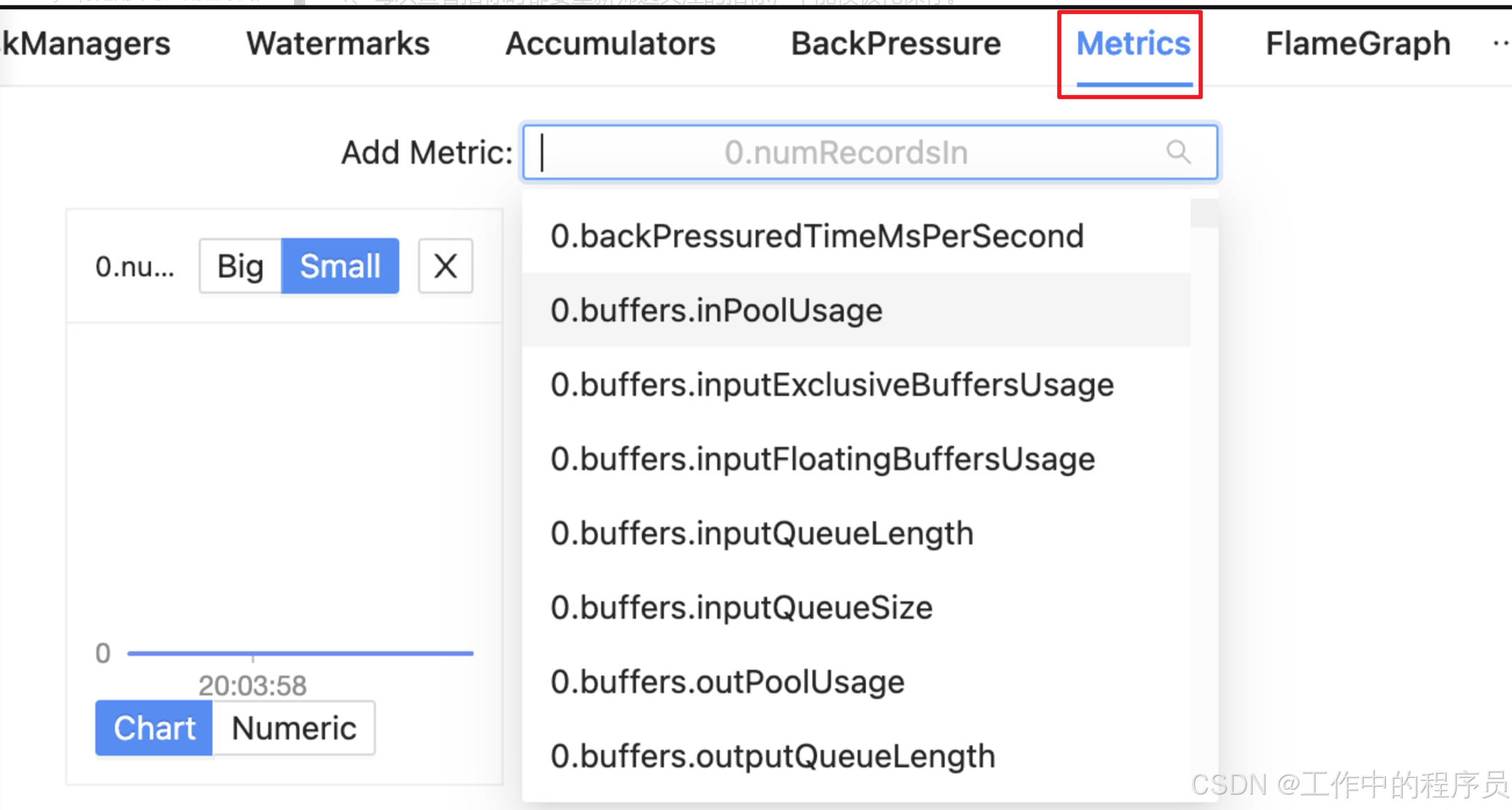Open the more tabs ellipsis menu

1499,43
